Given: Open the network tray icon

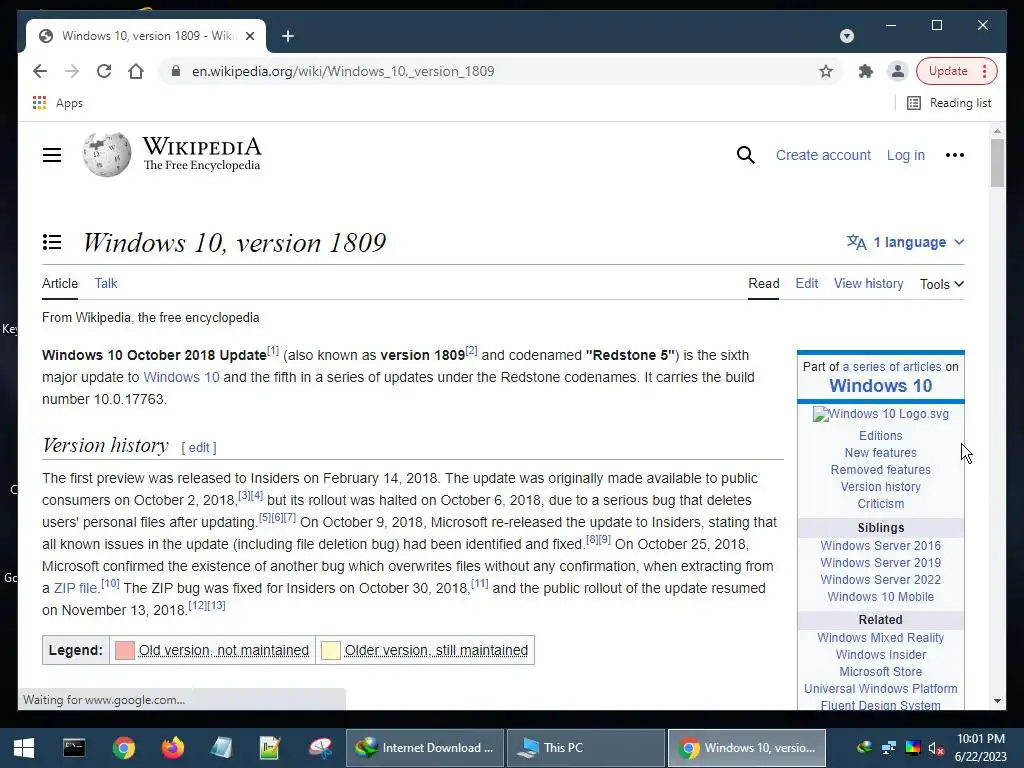Looking at the screenshot, I should click(888, 748).
